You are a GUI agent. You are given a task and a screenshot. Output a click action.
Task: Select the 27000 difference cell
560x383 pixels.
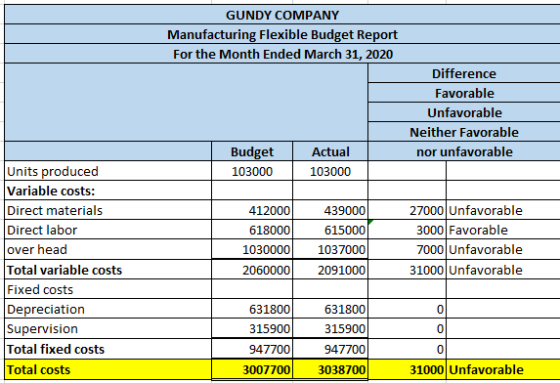click(407, 211)
